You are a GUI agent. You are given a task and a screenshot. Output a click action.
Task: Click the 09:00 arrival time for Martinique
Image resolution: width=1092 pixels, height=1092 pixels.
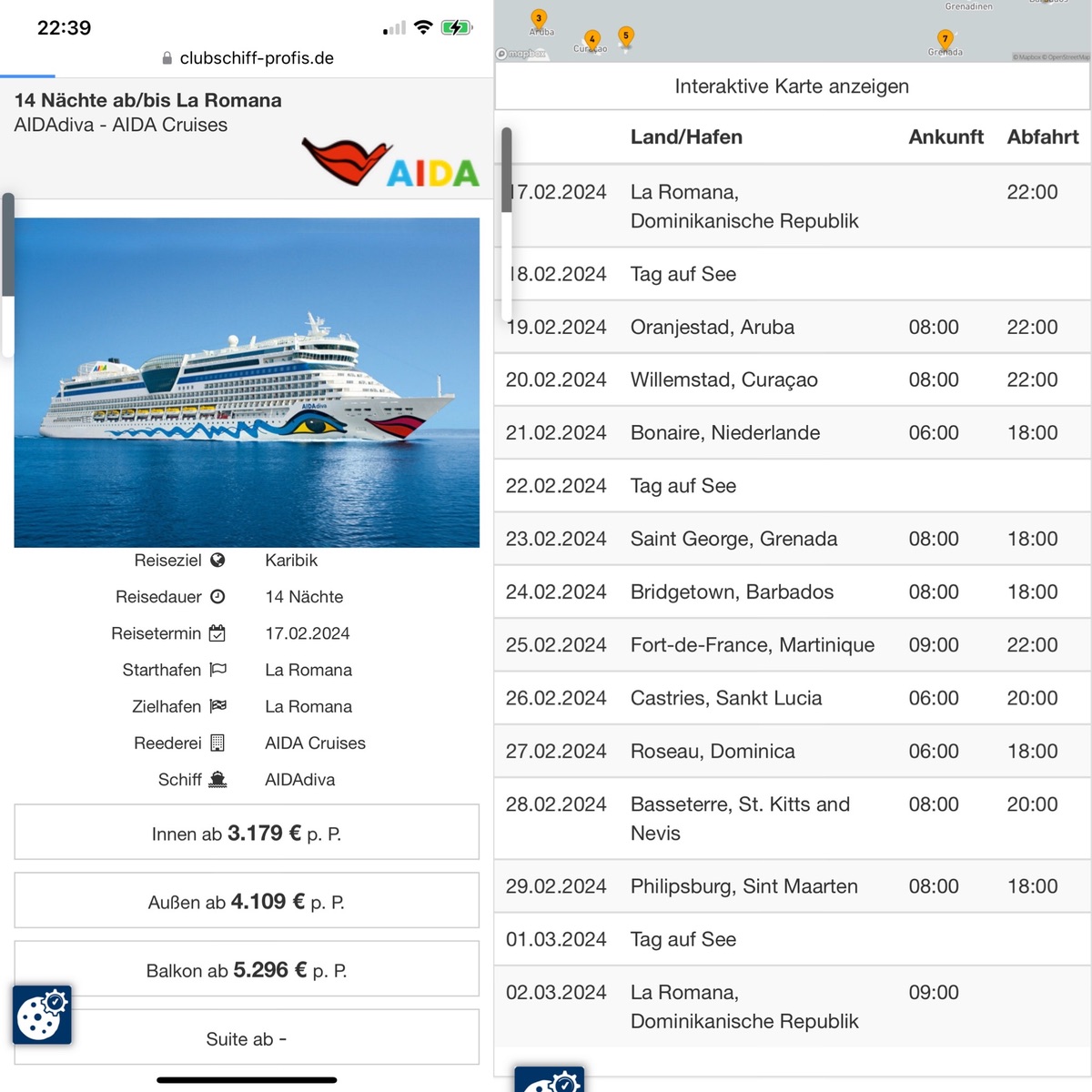pos(934,645)
